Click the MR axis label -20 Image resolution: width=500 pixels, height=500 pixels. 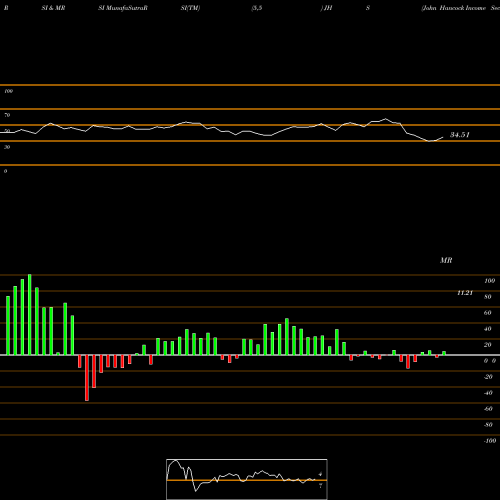pyautogui.click(x=488, y=377)
